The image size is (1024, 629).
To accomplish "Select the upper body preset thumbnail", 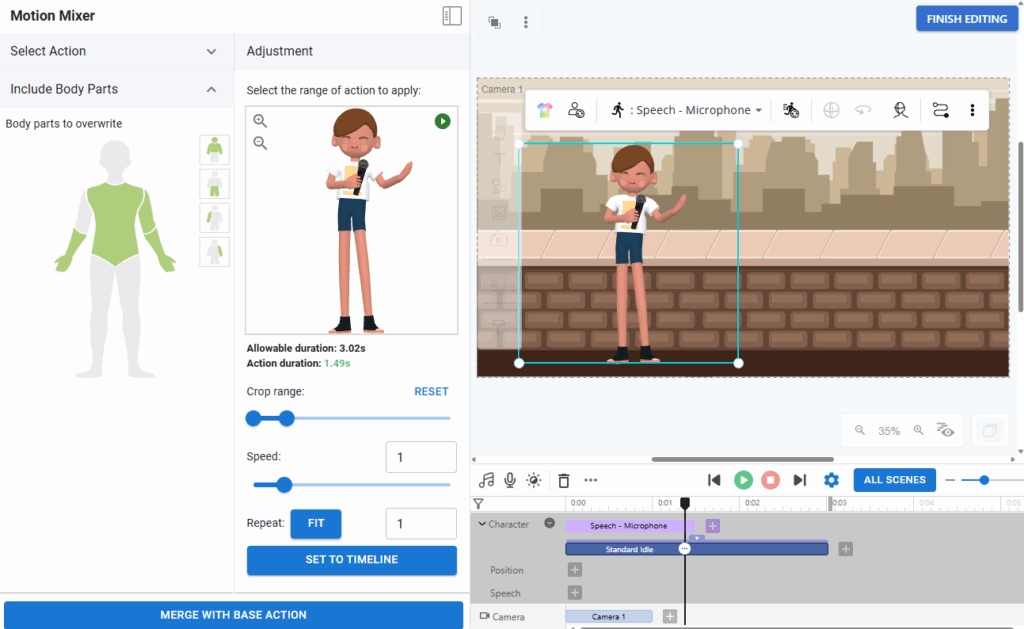I will pos(214,150).
